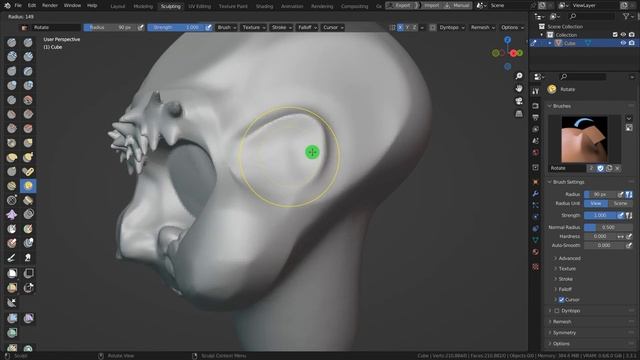Open the Falloff dropdown in header
Image resolution: width=640 pixels, height=360 pixels.
[x=307, y=27]
